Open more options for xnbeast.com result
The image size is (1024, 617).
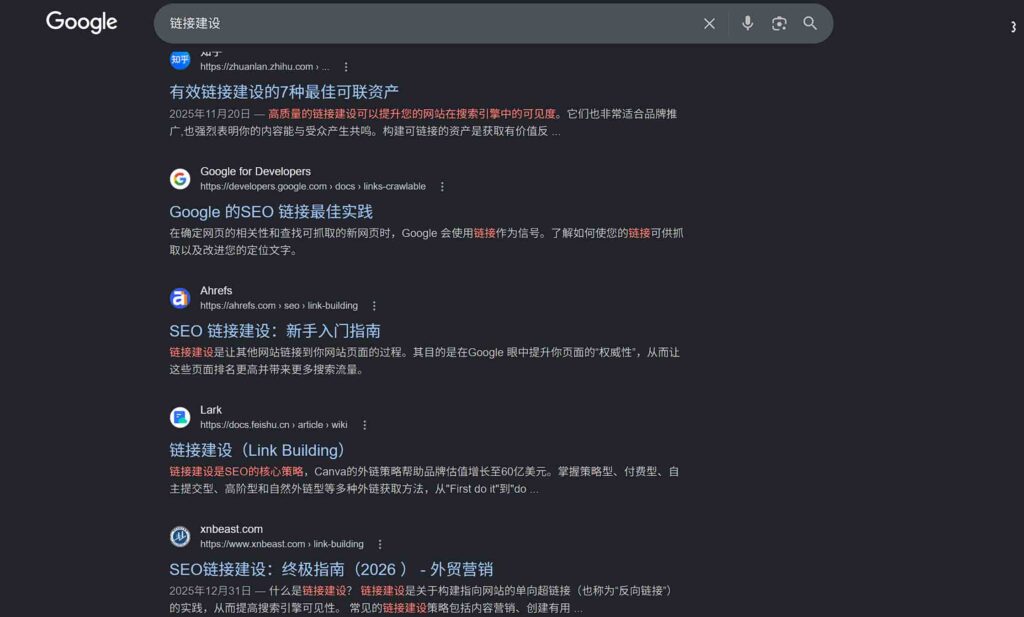[x=380, y=544]
